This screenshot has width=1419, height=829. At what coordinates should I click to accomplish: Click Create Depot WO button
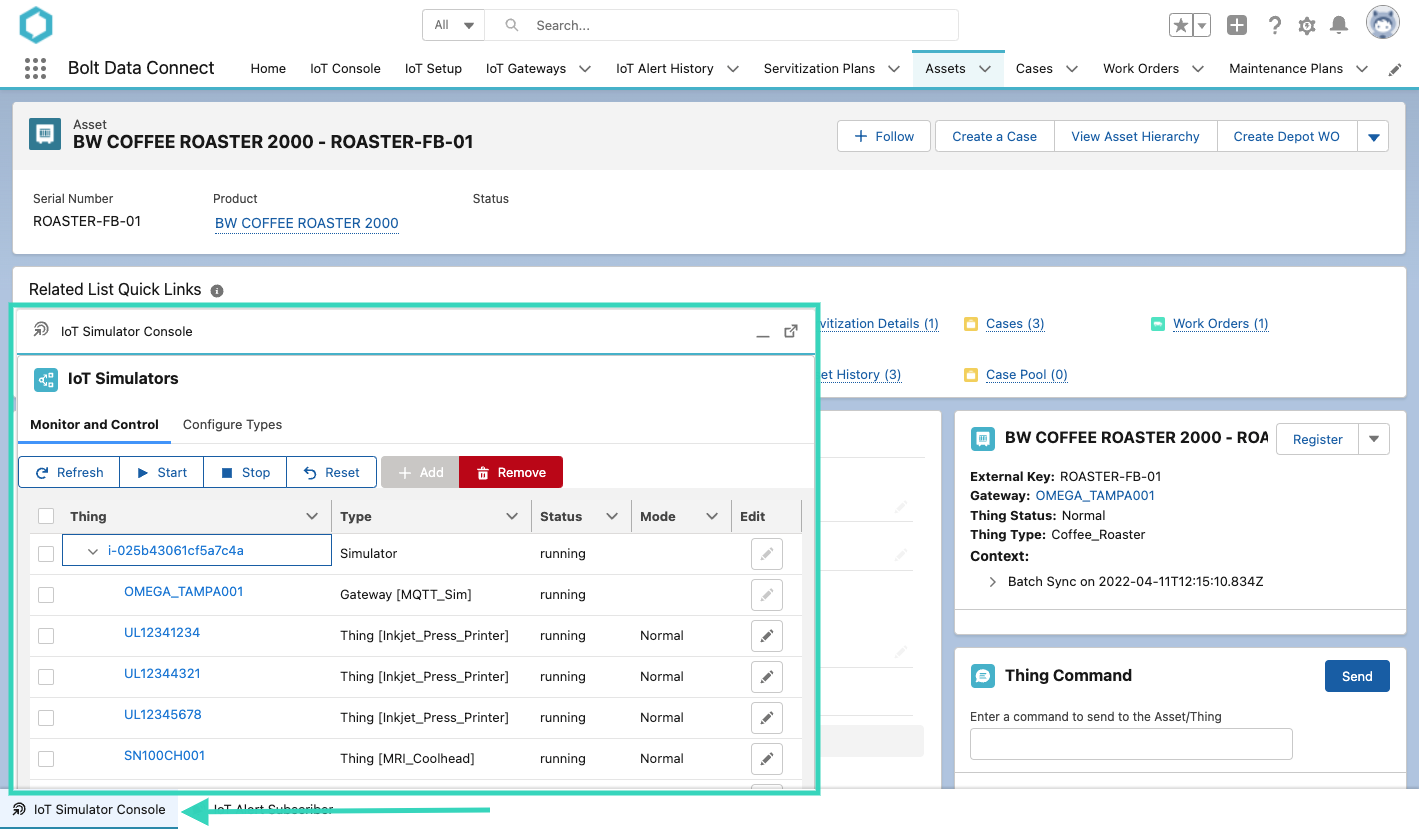(1286, 137)
